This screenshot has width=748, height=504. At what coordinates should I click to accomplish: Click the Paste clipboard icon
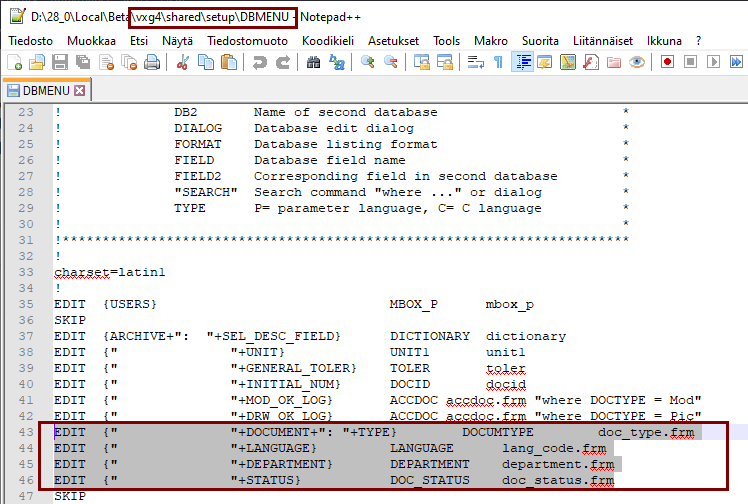click(229, 62)
